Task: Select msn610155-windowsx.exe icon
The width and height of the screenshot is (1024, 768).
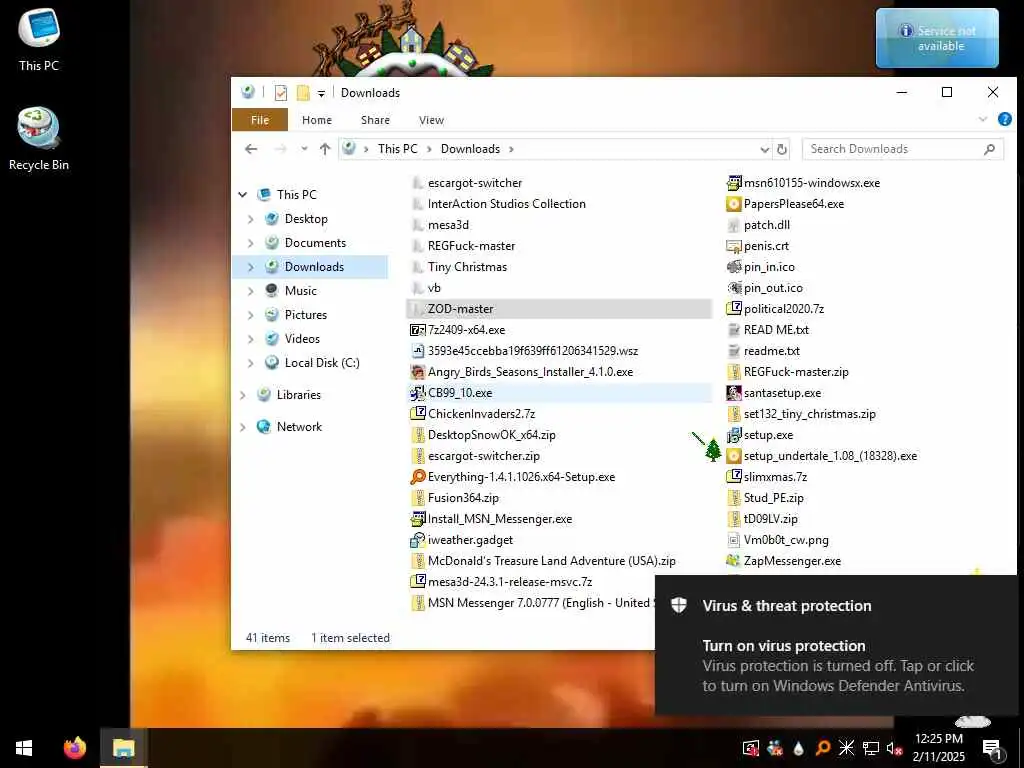Action: tap(733, 184)
